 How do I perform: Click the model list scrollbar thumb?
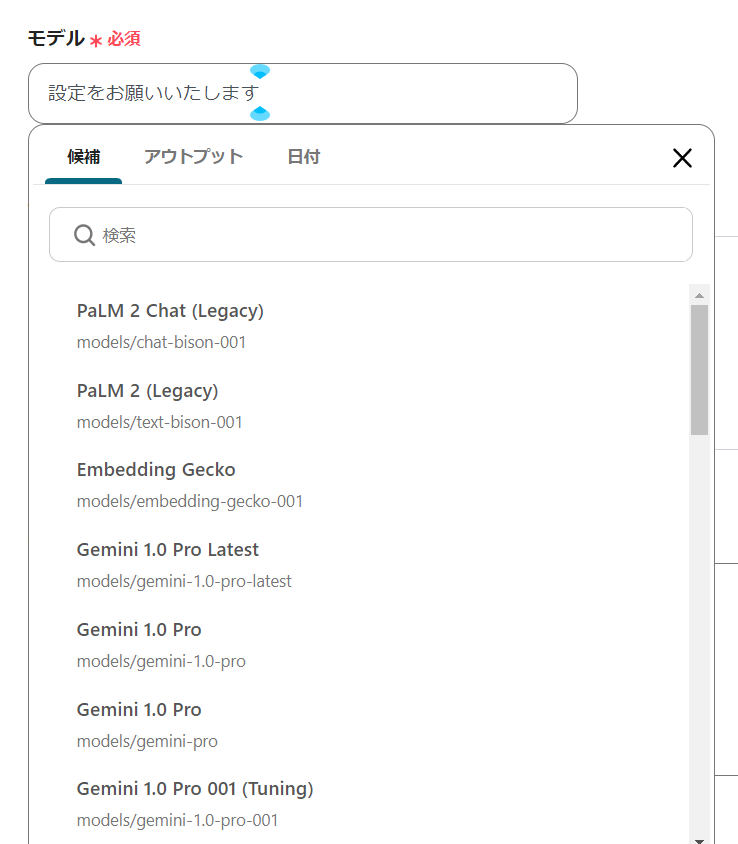pyautogui.click(x=699, y=370)
